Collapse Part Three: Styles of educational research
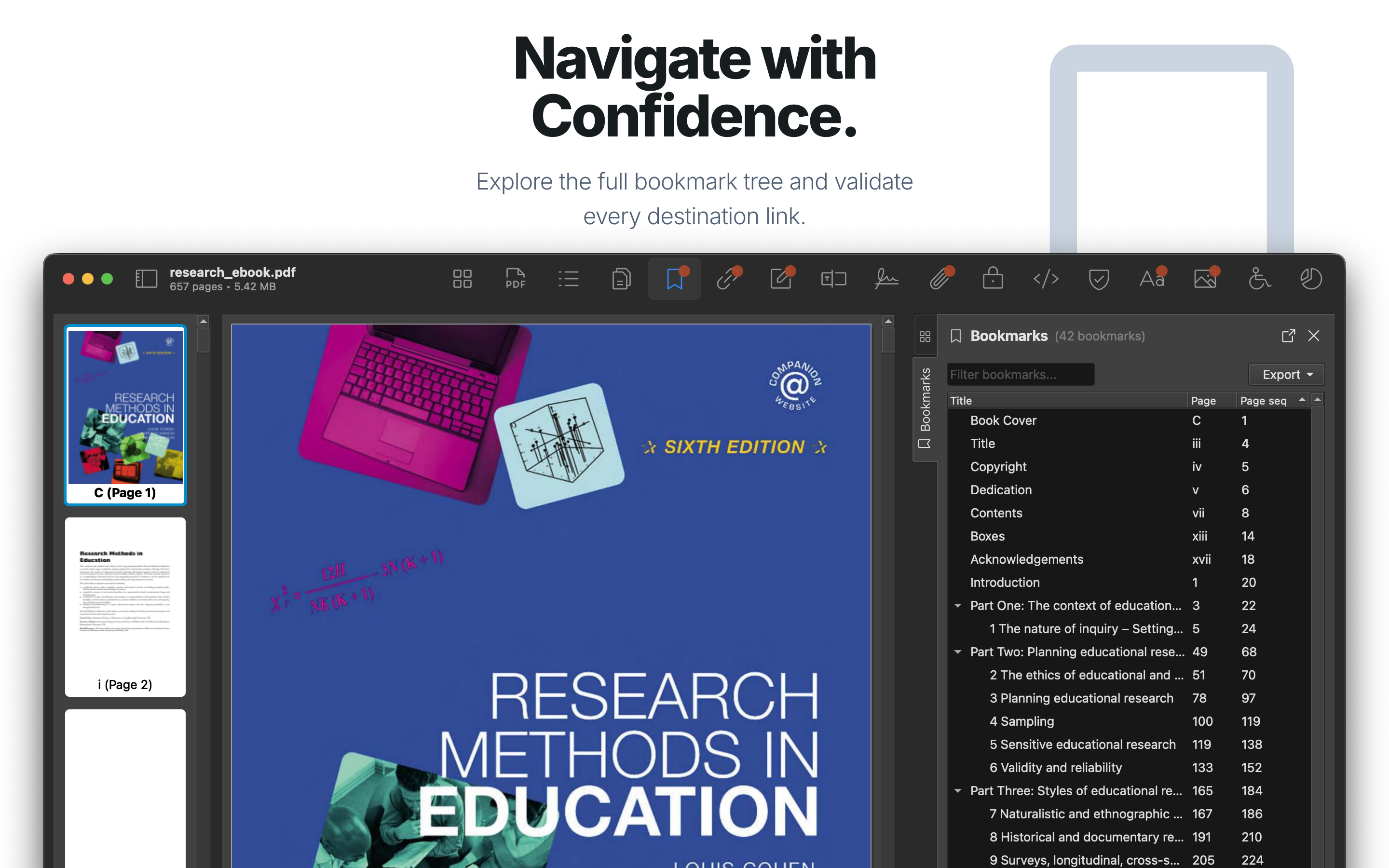 [x=957, y=790]
